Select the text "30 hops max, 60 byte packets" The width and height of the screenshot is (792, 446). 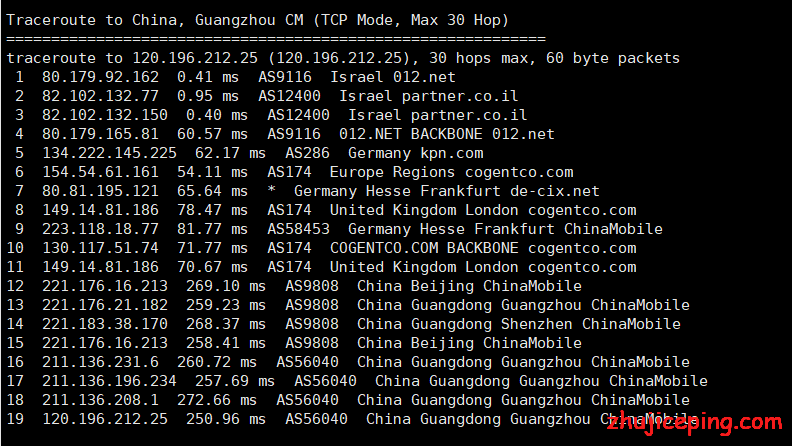click(x=554, y=58)
